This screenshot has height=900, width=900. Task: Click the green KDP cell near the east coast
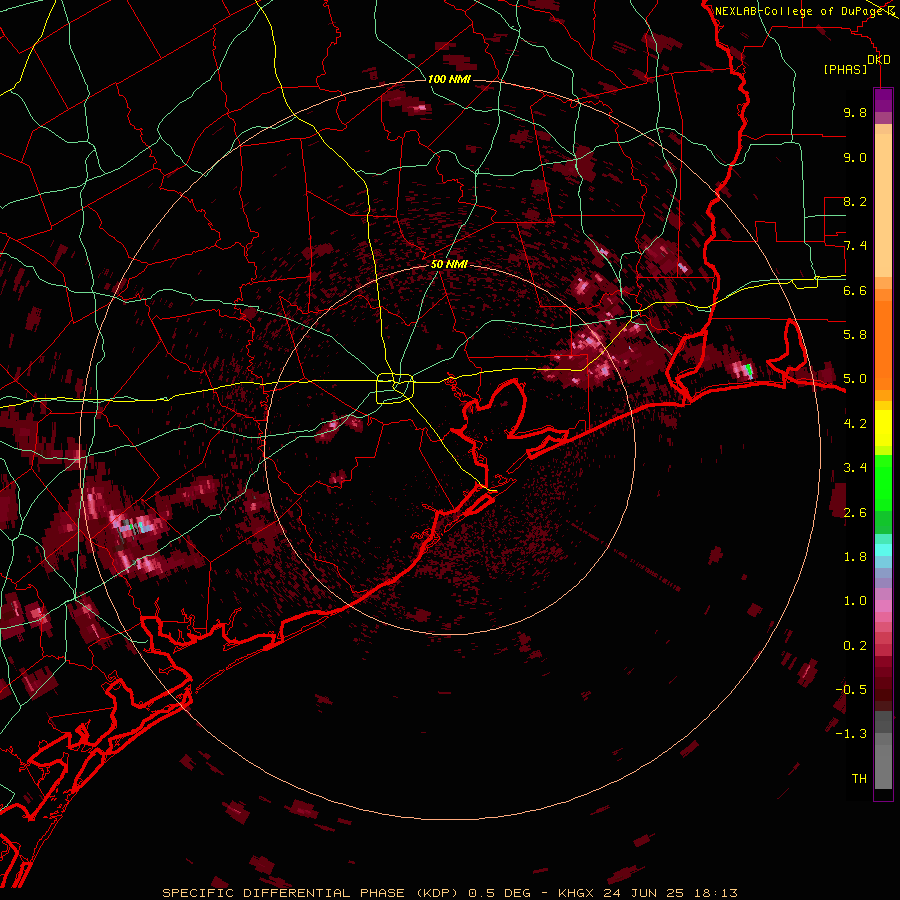tap(748, 370)
